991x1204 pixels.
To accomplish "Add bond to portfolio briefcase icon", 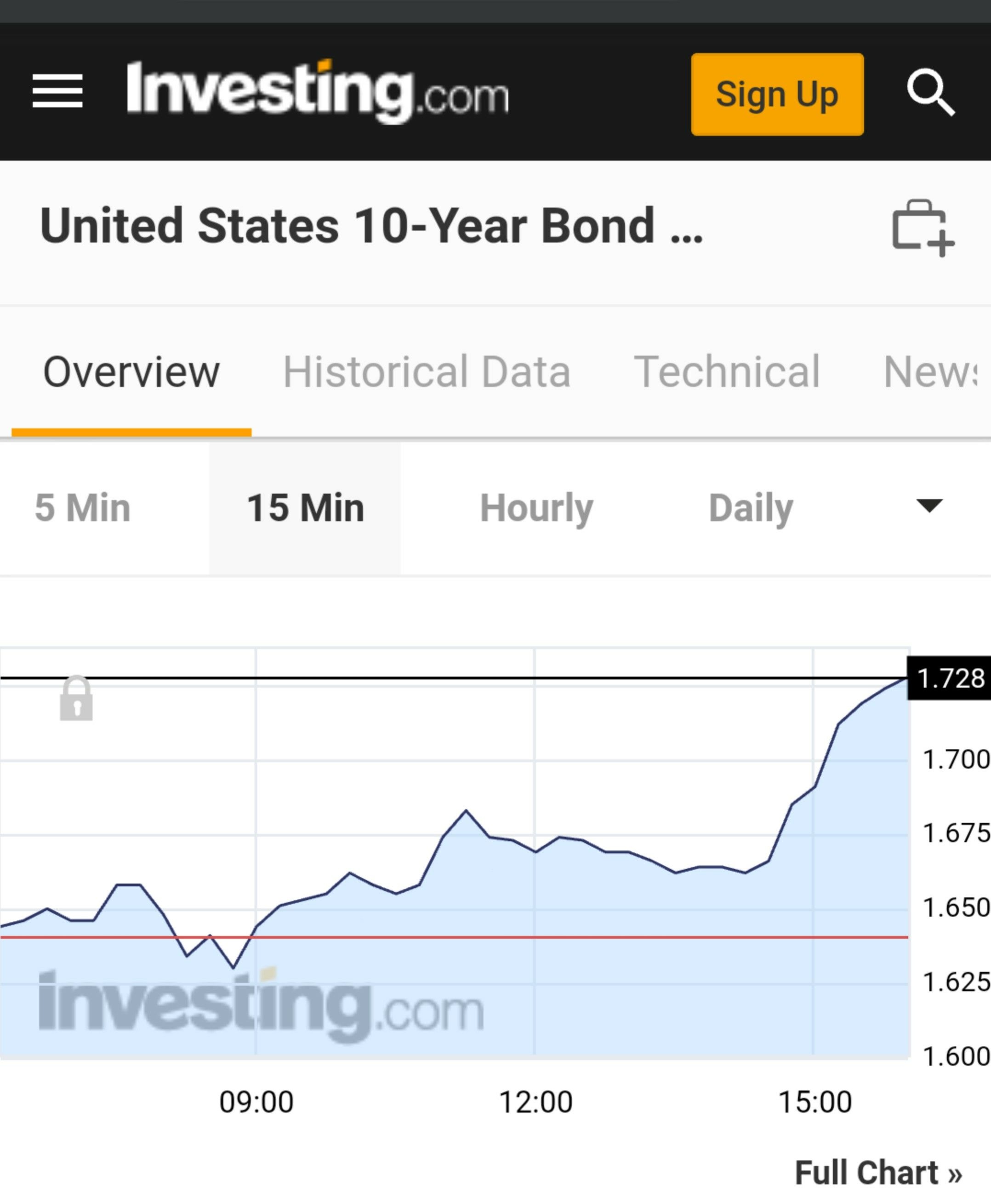I will click(x=923, y=227).
